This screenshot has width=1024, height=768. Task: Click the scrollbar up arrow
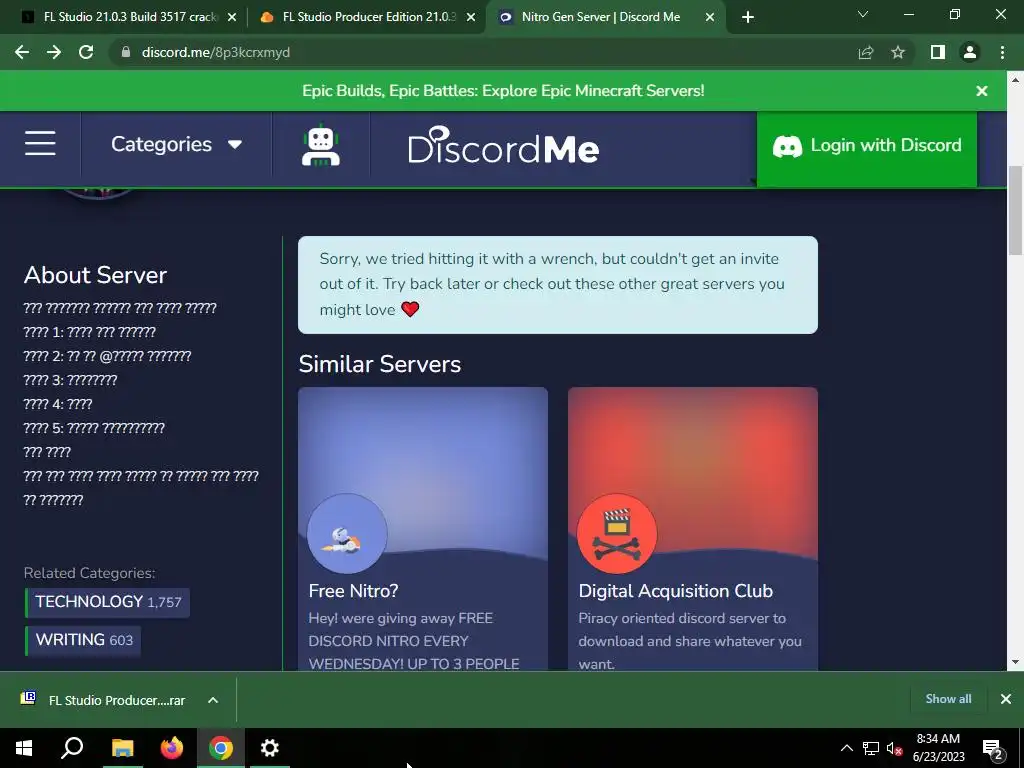[x=1015, y=80]
